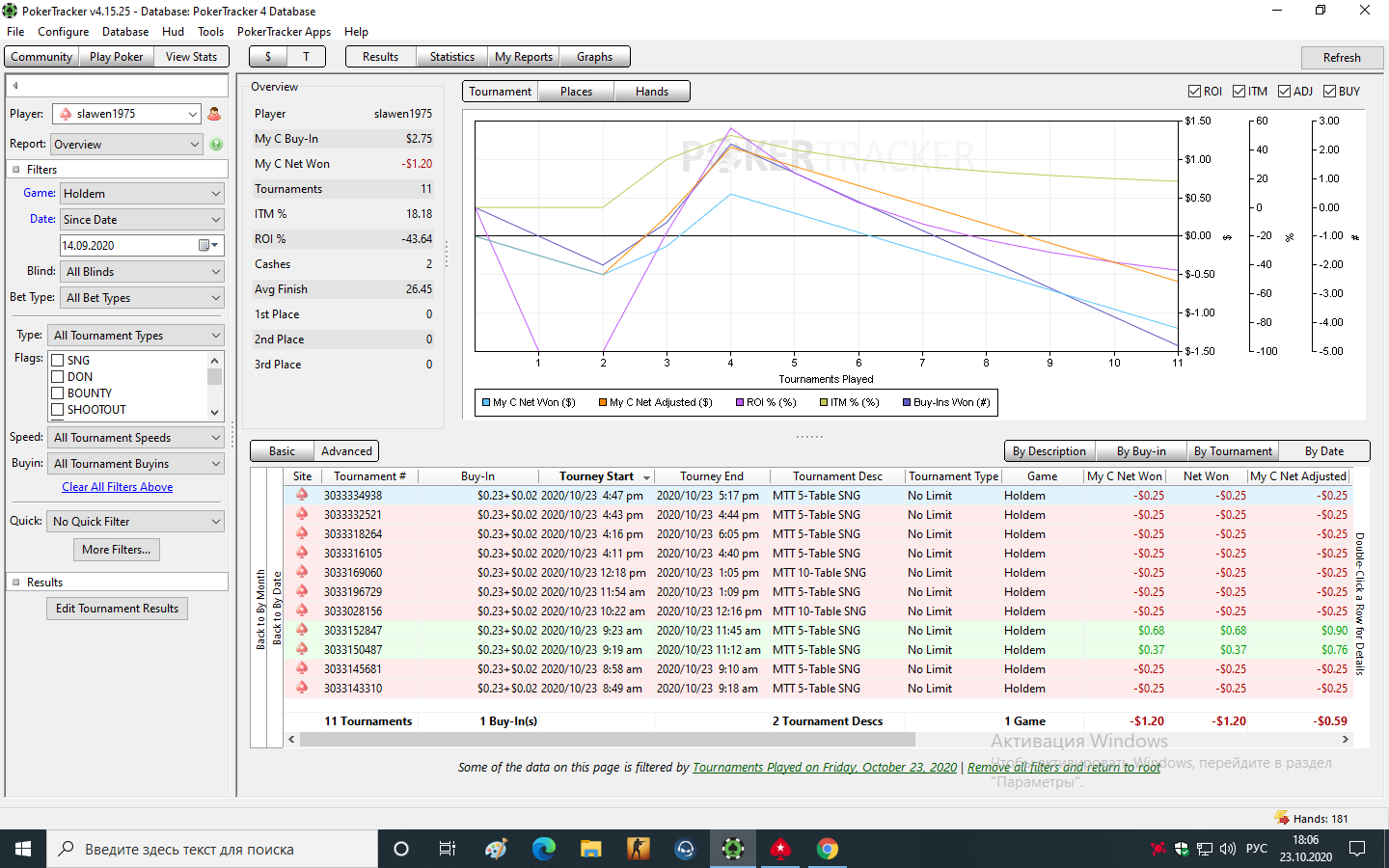Image resolution: width=1389 pixels, height=868 pixels.
Task: Open PokerTracker from the taskbar
Action: coord(733,849)
